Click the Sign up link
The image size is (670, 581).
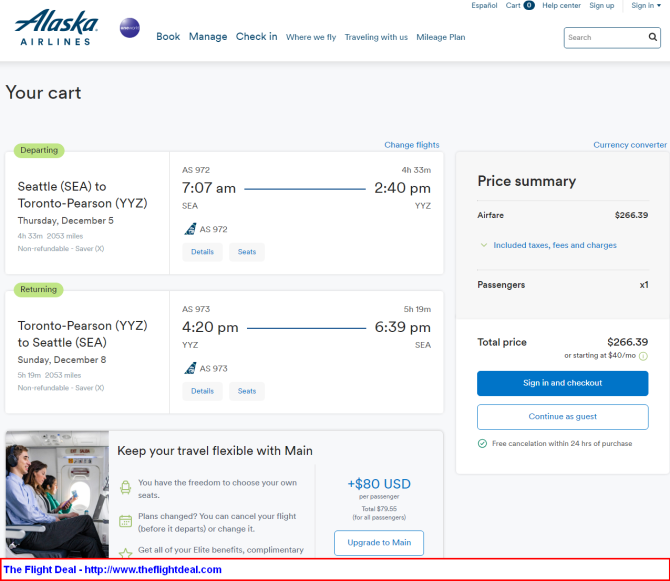pyautogui.click(x=601, y=6)
